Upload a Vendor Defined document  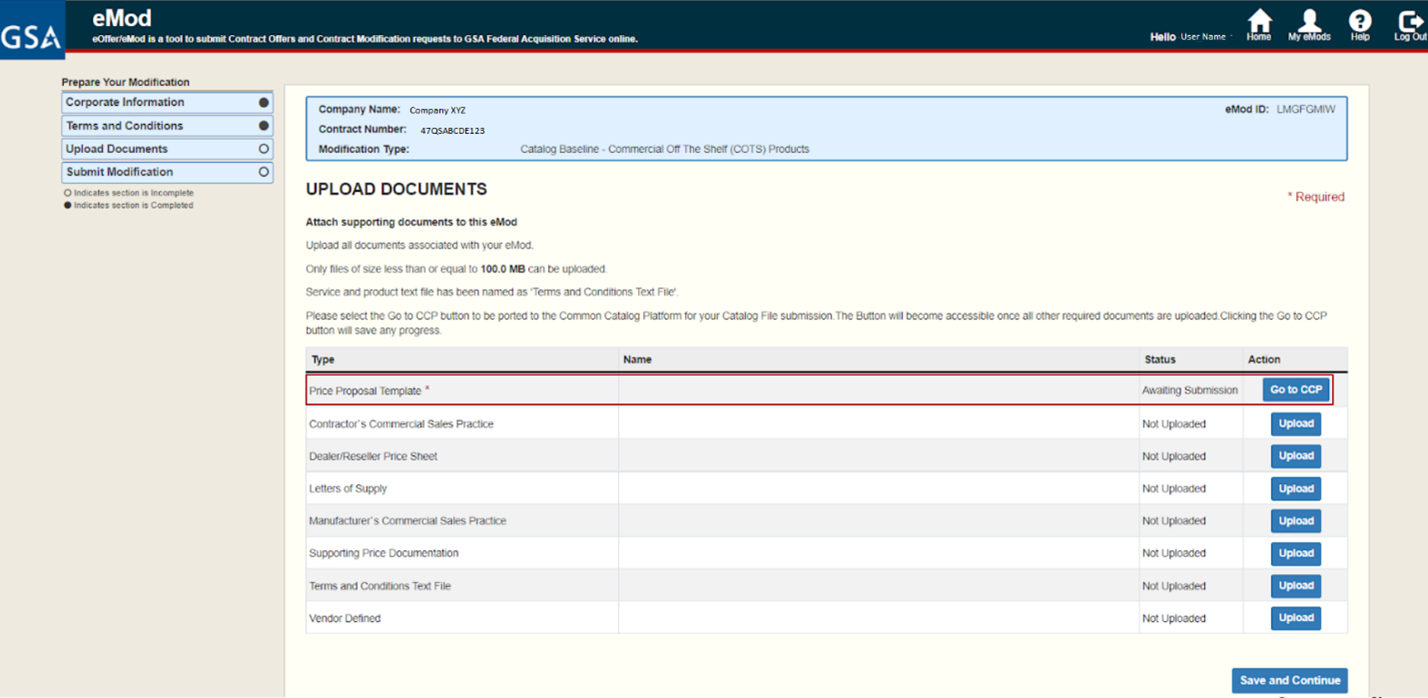point(1295,617)
